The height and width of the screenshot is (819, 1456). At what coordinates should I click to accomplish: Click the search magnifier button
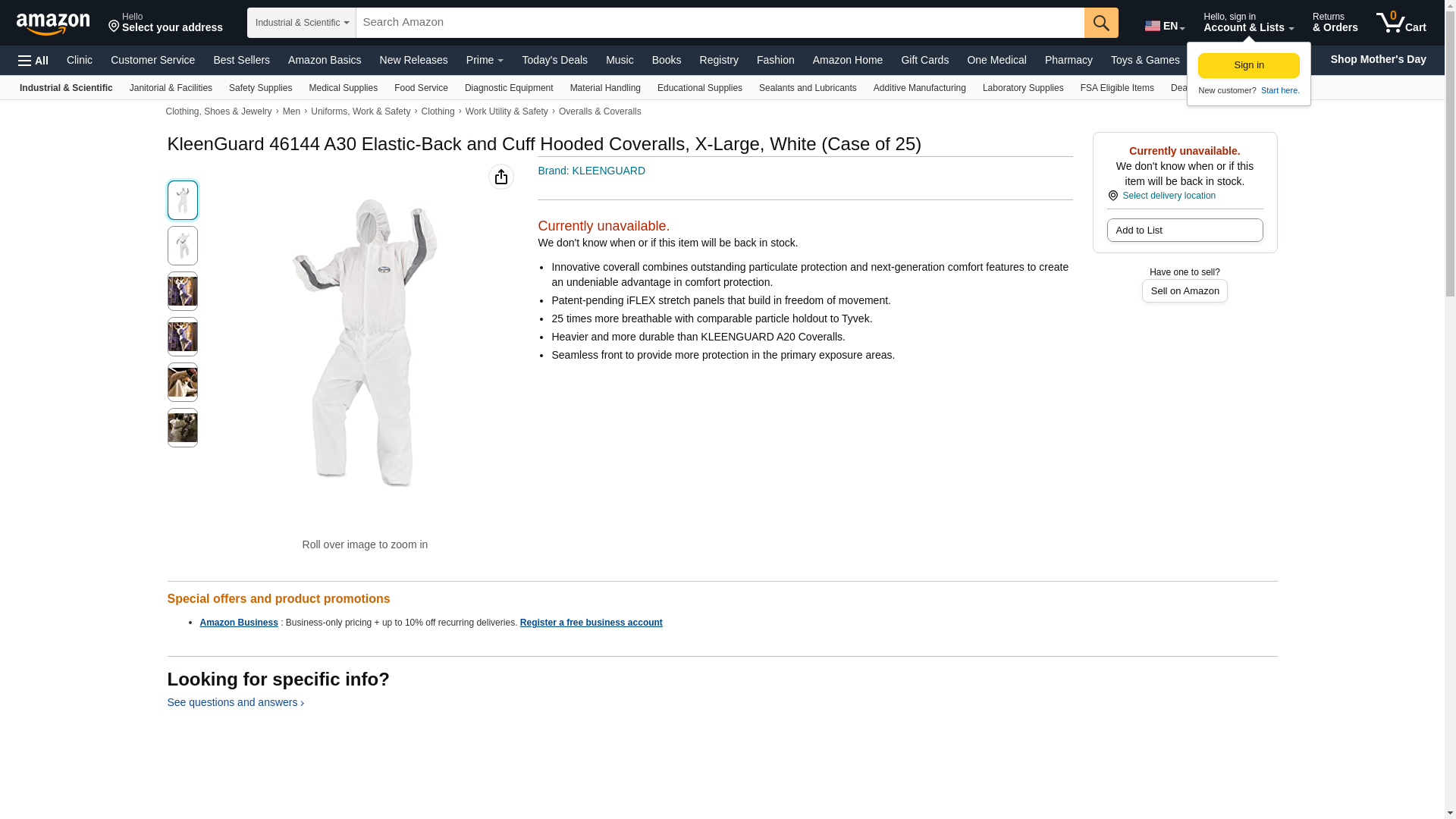pyautogui.click(x=1101, y=23)
